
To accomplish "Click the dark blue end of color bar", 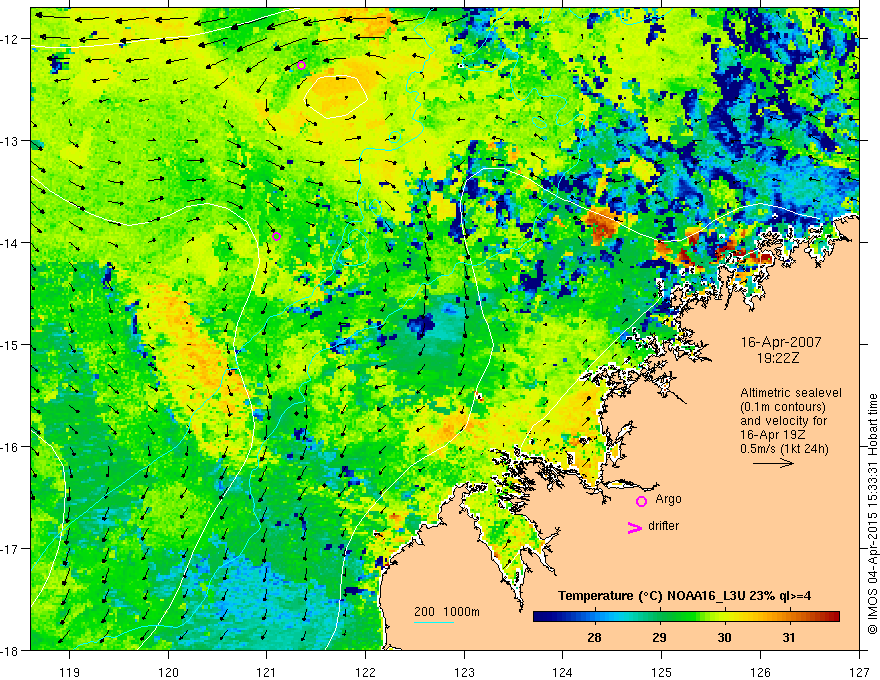I will pos(540,617).
